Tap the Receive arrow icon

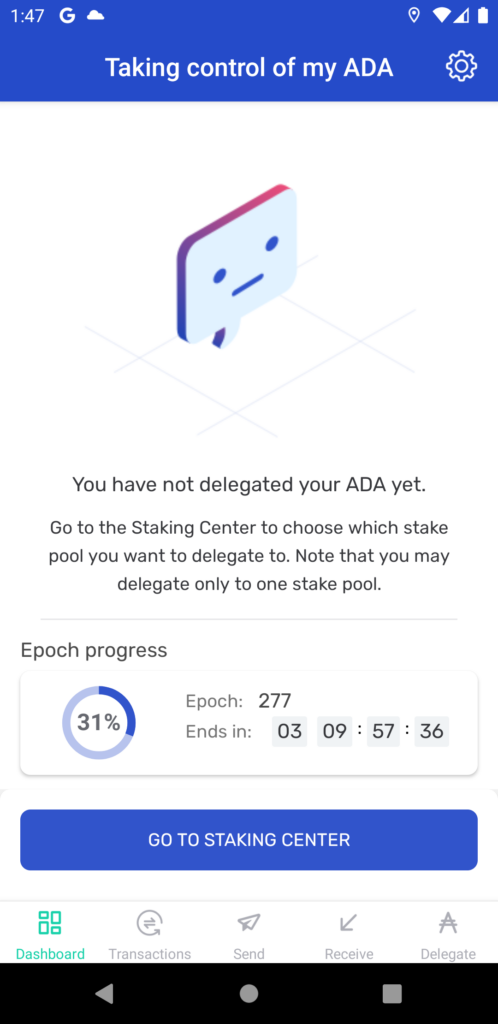[x=349, y=923]
